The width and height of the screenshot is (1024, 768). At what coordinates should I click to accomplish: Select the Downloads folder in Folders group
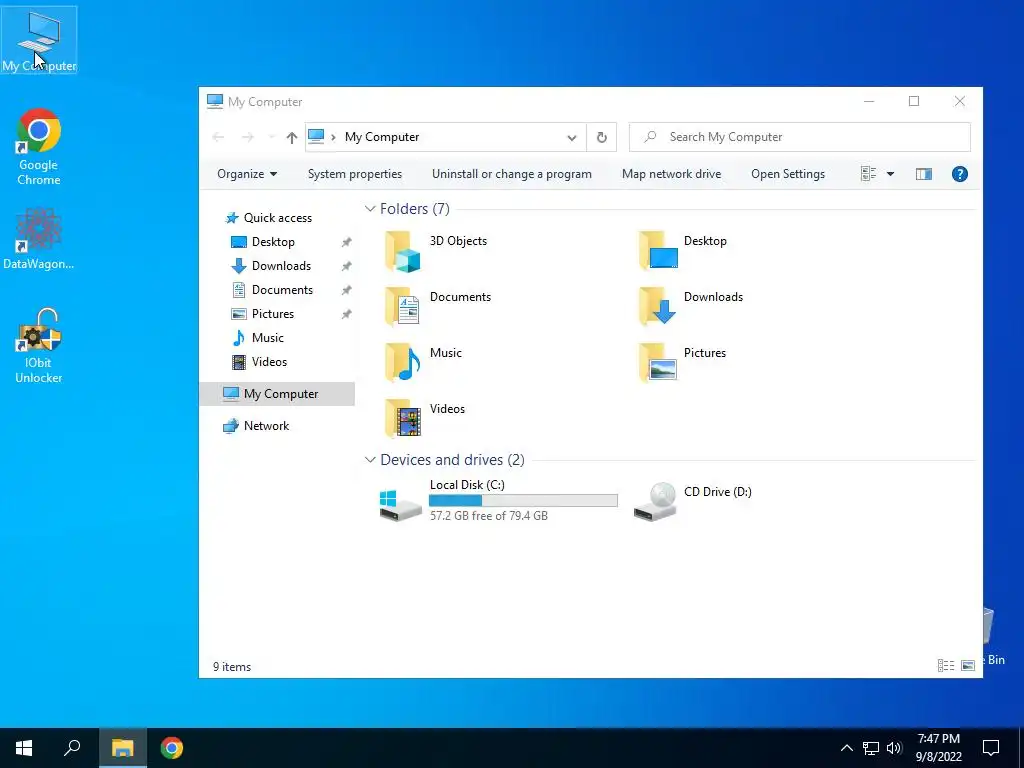690,306
